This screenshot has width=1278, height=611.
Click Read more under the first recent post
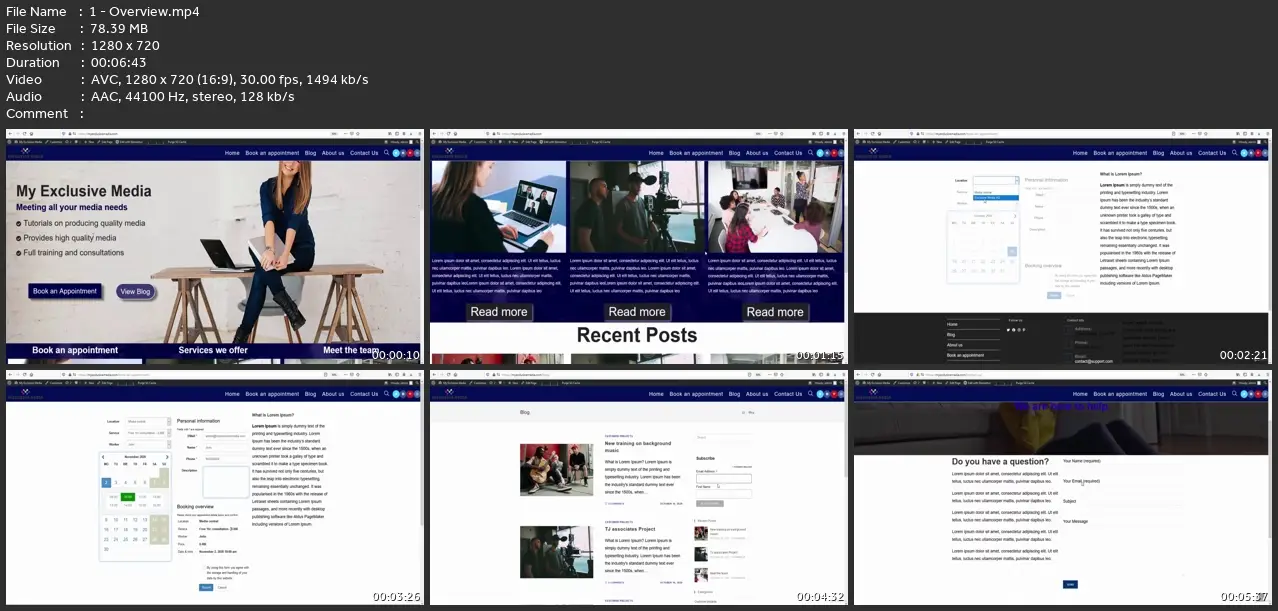coord(499,312)
